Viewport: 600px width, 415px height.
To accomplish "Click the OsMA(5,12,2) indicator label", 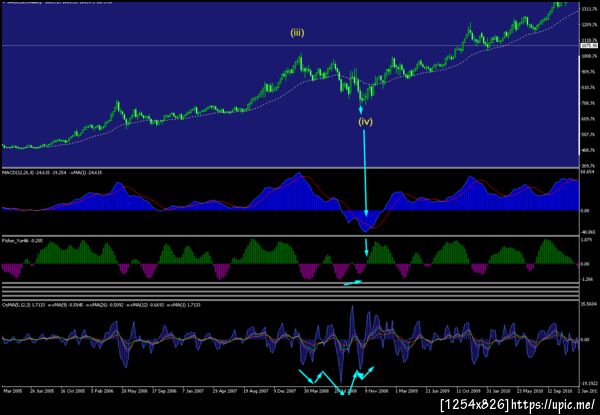I will 15,305.
